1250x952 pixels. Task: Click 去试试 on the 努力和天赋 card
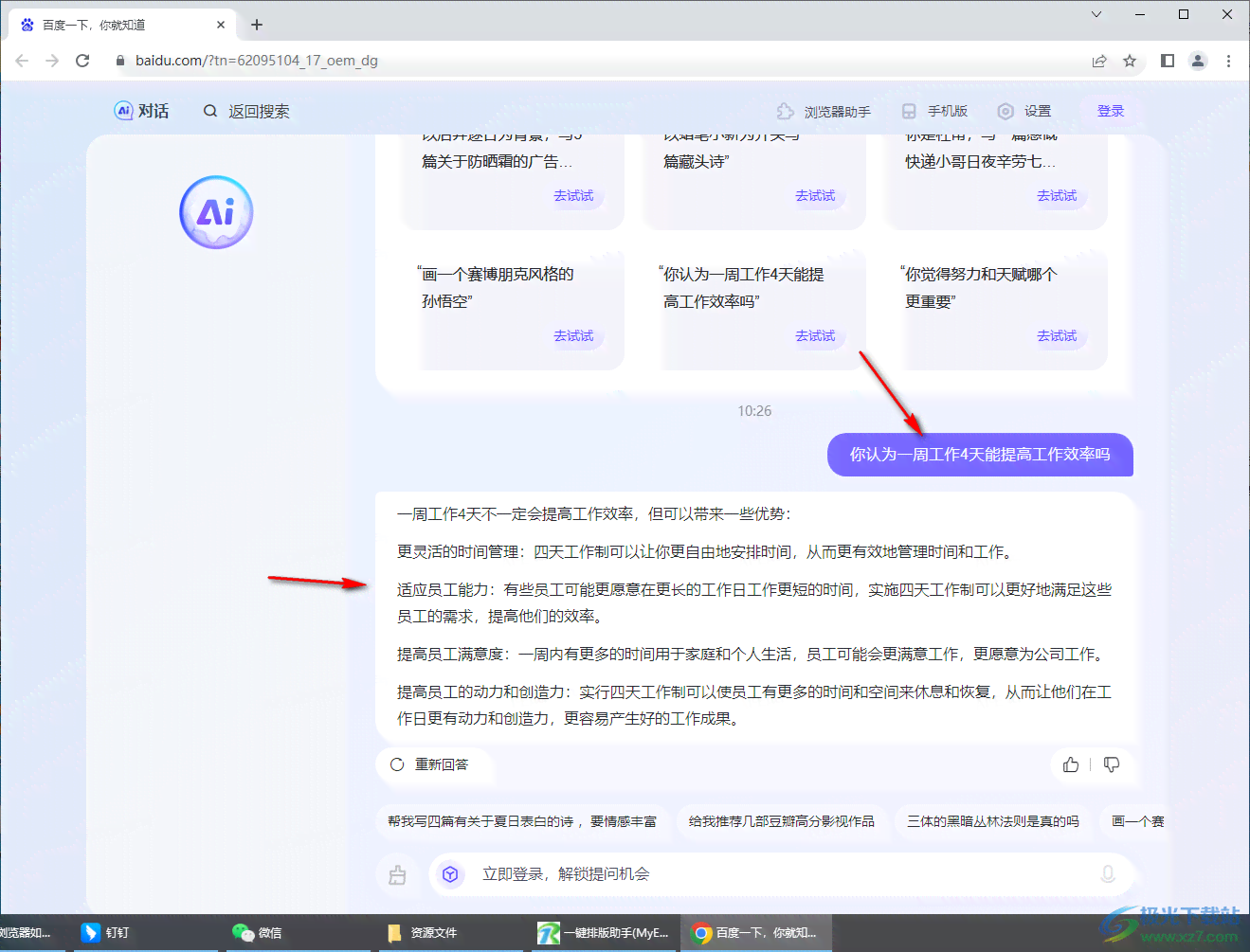point(1057,335)
